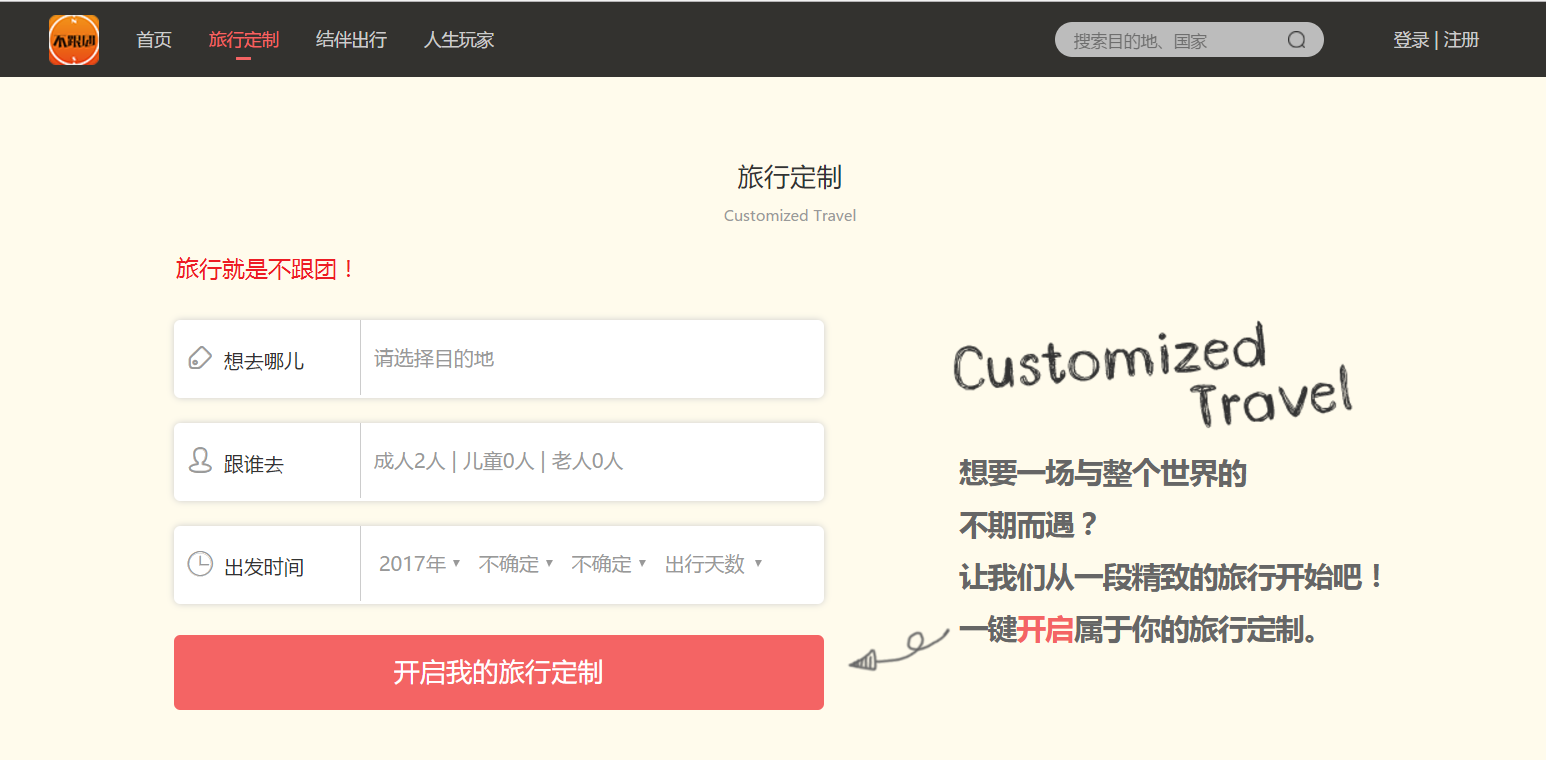This screenshot has width=1546, height=760.
Task: Click the search magnifier icon
Action: coord(1296,40)
